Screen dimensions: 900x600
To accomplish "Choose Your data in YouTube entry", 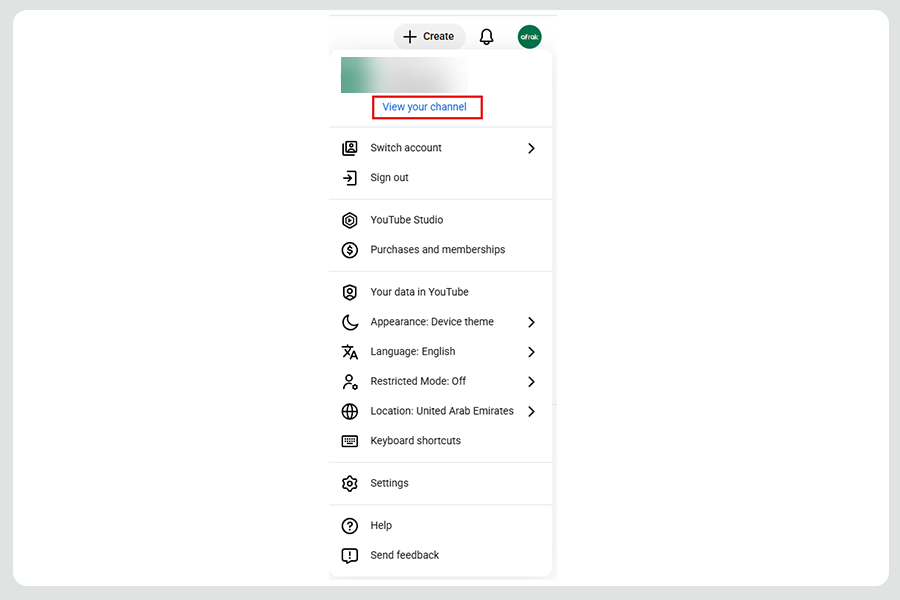I will (419, 292).
